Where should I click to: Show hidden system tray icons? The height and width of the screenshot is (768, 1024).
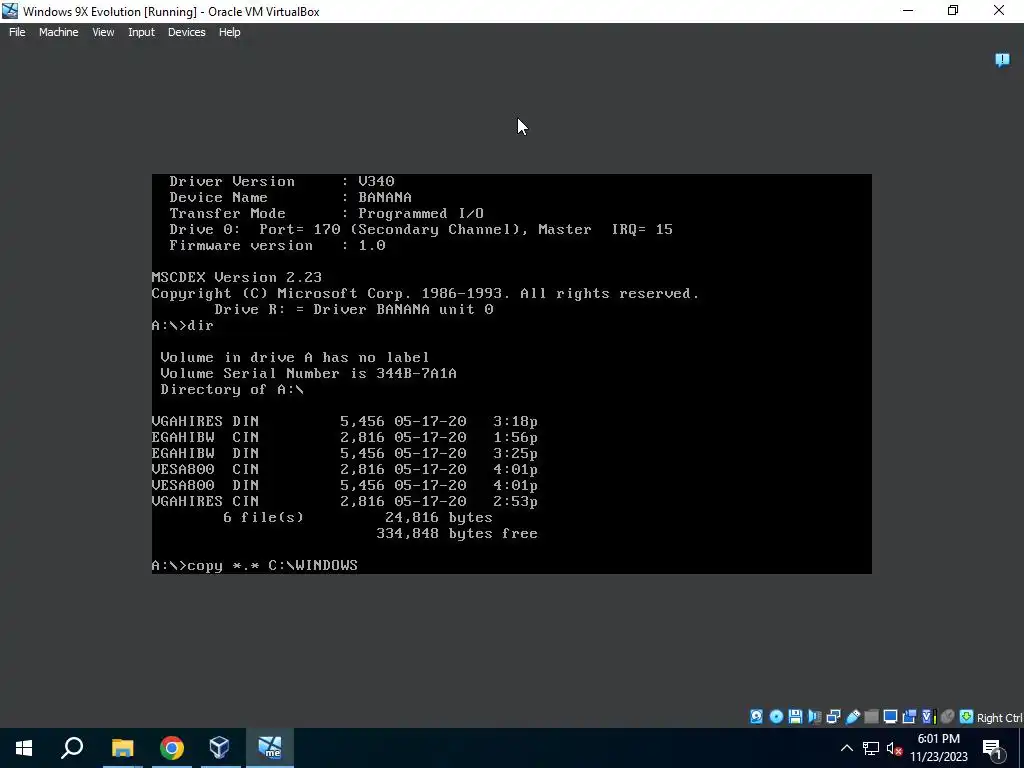click(x=846, y=748)
